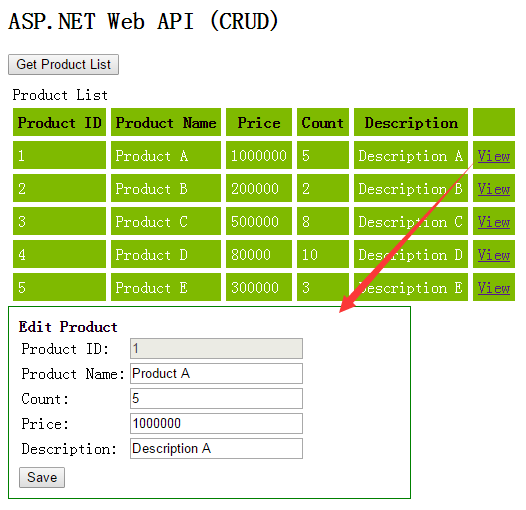Select the cell 'Product E'
Screen dimensions: 526x510
point(166,287)
